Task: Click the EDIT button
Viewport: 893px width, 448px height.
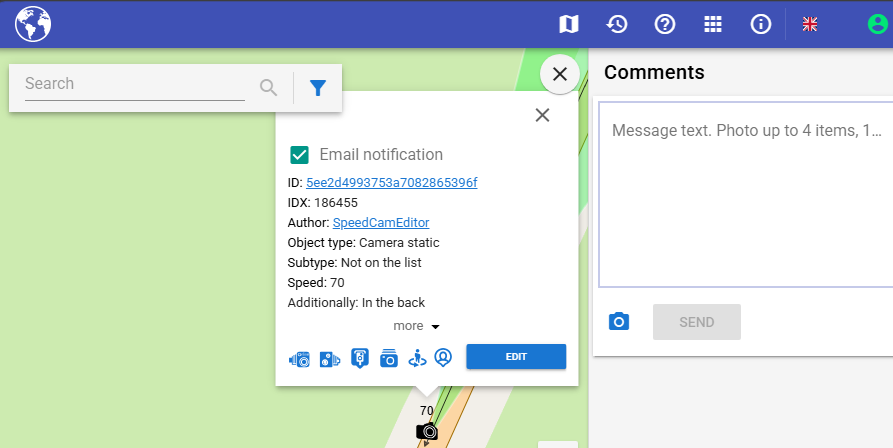Action: point(516,356)
